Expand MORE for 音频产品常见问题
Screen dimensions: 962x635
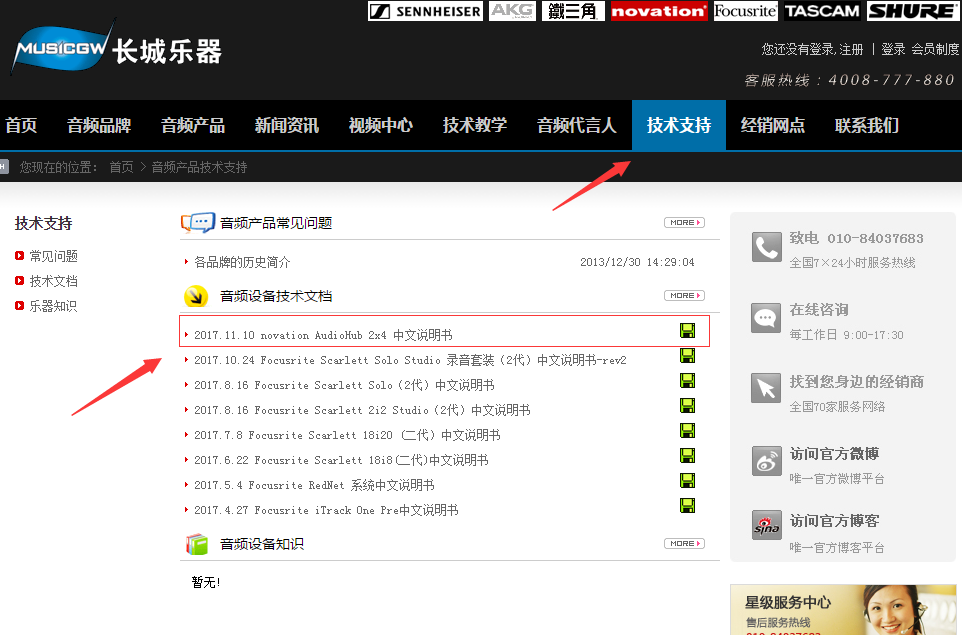pos(684,222)
